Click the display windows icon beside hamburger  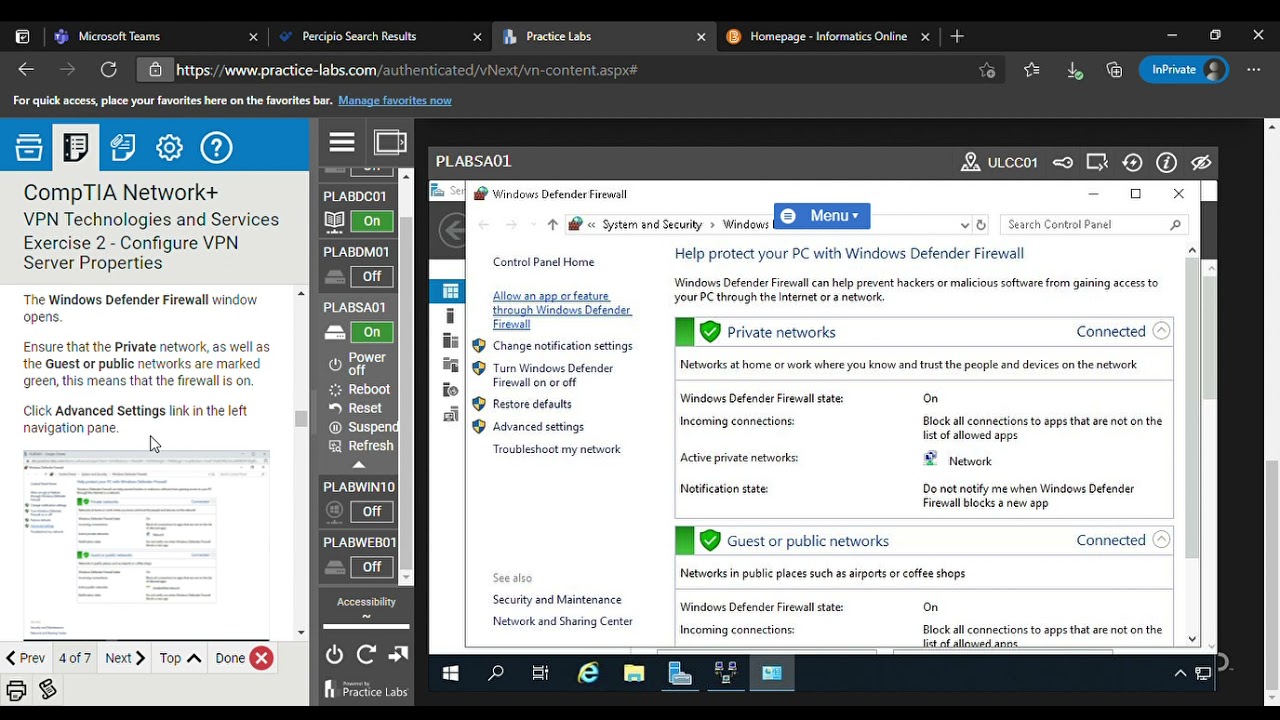coord(390,144)
